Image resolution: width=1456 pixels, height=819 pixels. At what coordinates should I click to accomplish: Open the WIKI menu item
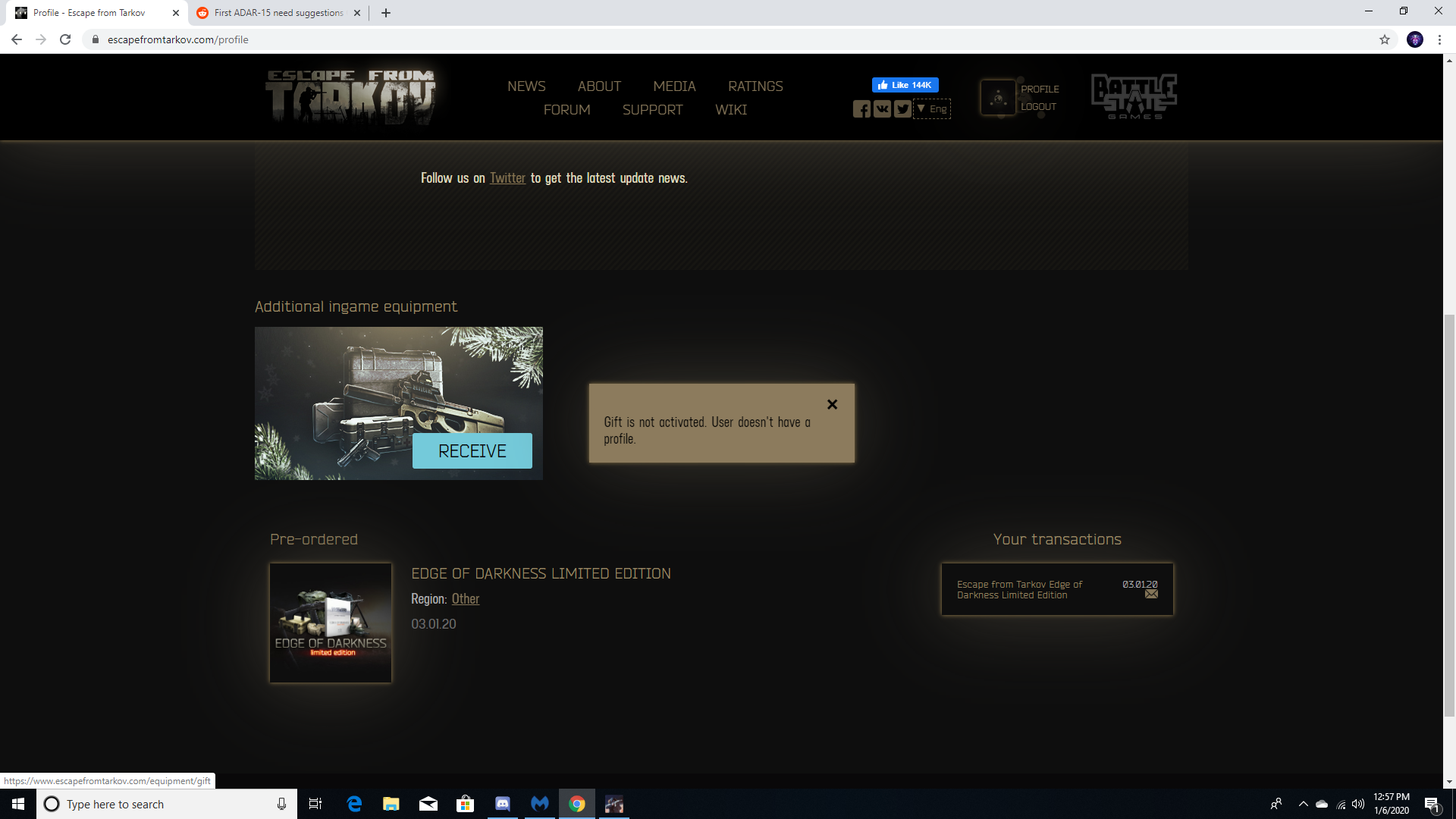[731, 110]
